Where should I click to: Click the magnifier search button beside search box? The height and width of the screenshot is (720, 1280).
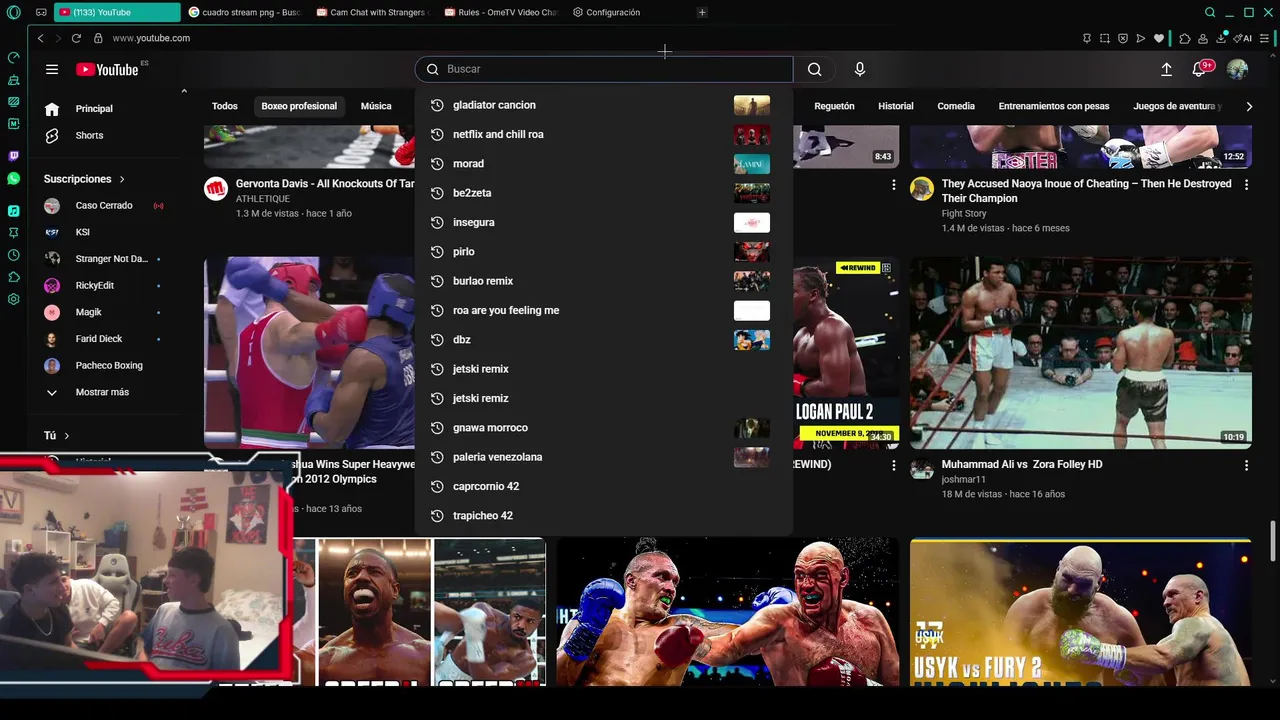[814, 69]
